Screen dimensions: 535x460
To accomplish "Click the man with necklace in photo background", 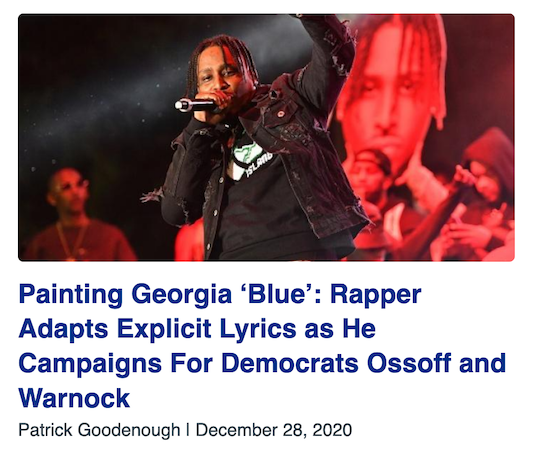I will (75, 215).
